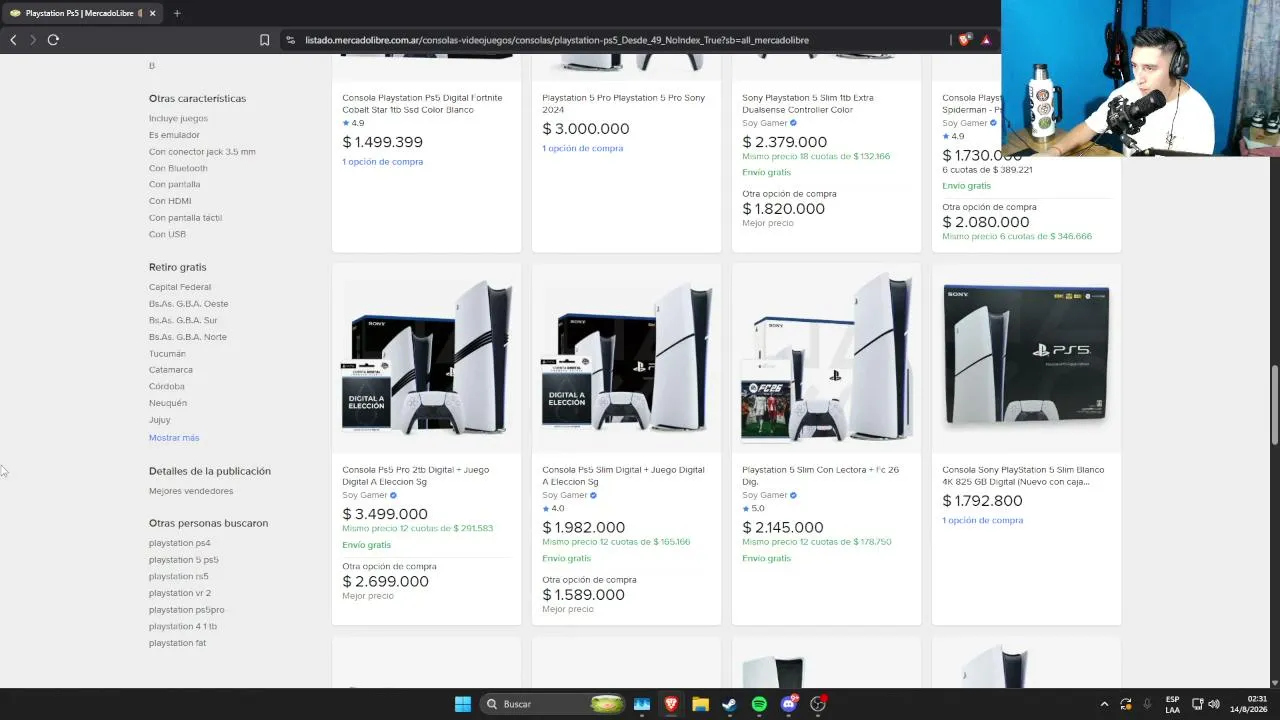Open Brave Shields lion icon
Image resolution: width=1280 pixels, height=720 pixels.
(x=964, y=40)
